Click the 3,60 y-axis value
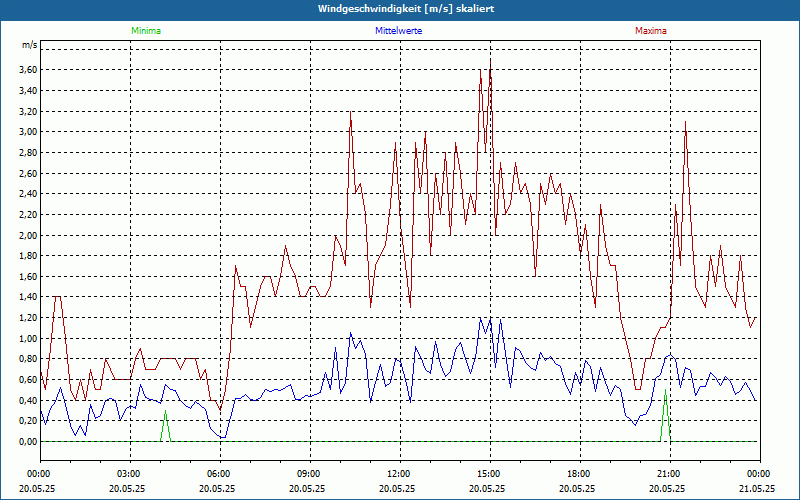The image size is (800, 500). [x=29, y=70]
